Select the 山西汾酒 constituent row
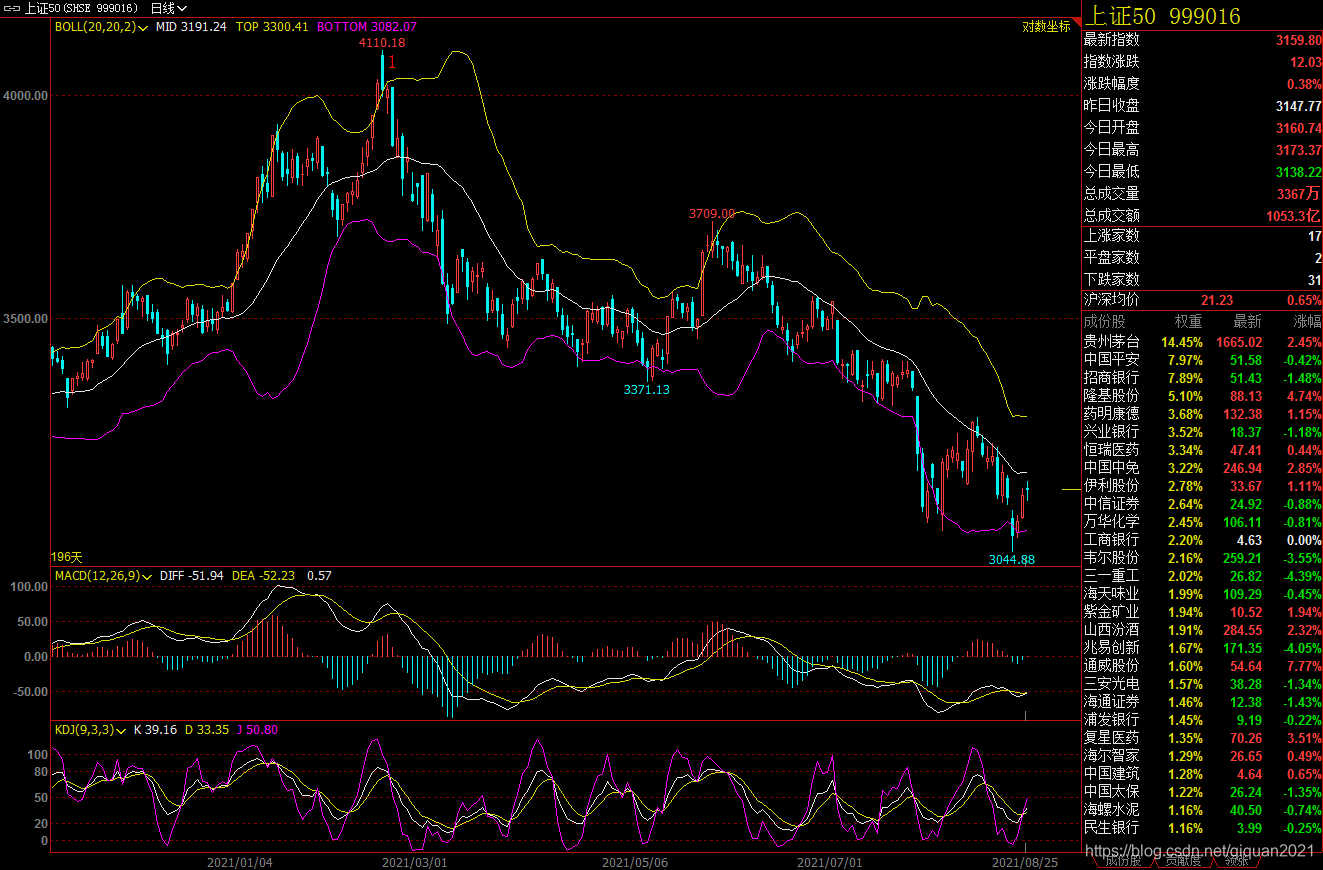1323x870 pixels. tap(1202, 630)
